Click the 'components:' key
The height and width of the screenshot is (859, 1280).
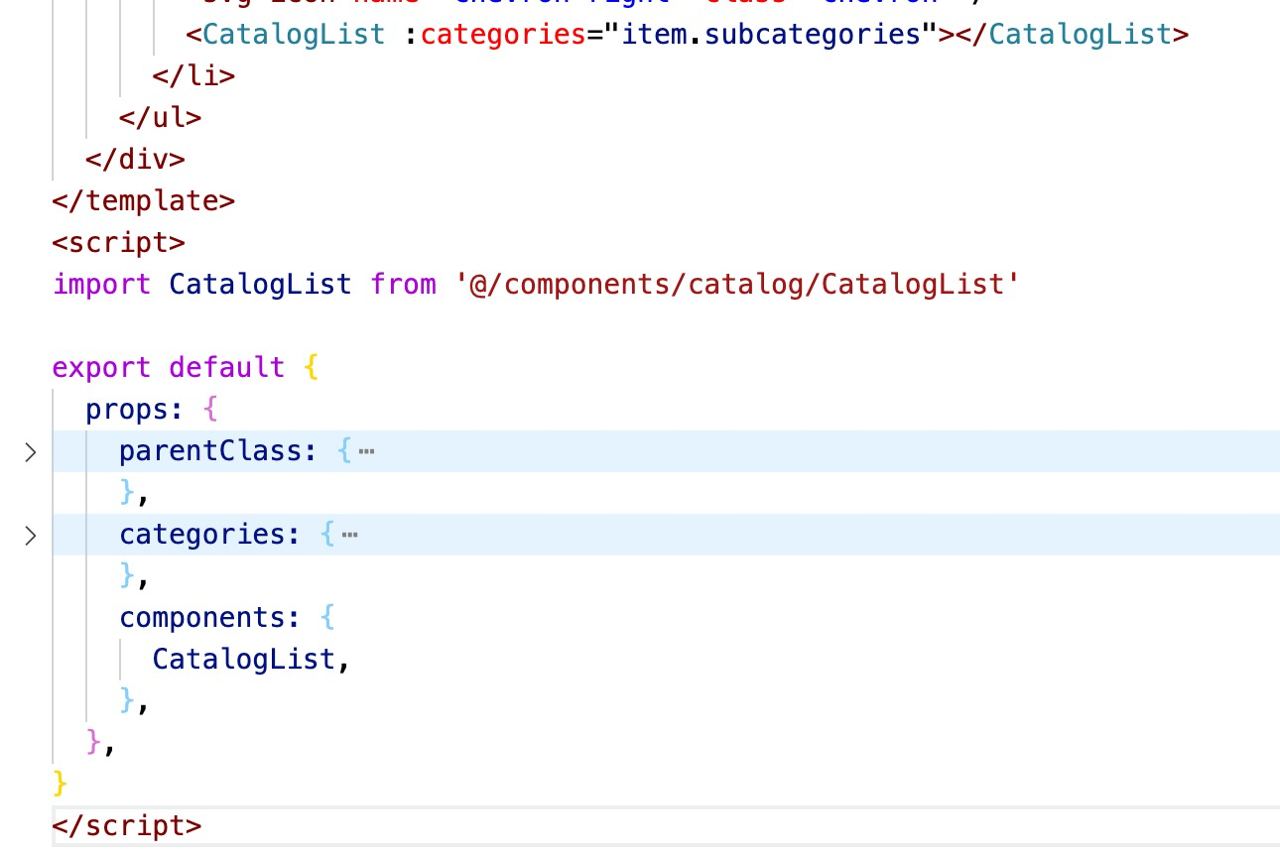209,618
